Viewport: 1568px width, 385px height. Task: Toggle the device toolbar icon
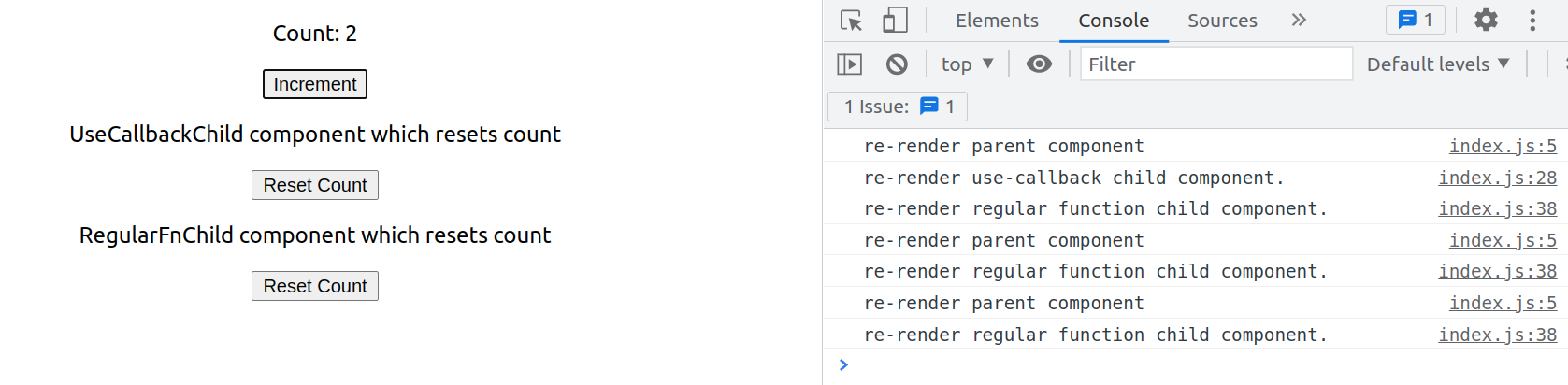[x=895, y=21]
